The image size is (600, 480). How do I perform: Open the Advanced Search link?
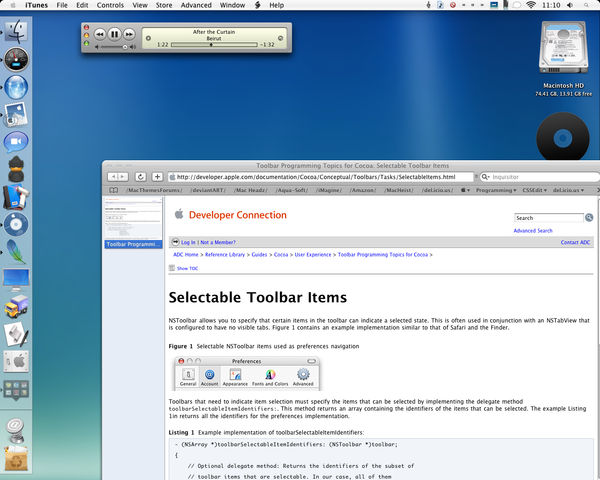point(533,230)
